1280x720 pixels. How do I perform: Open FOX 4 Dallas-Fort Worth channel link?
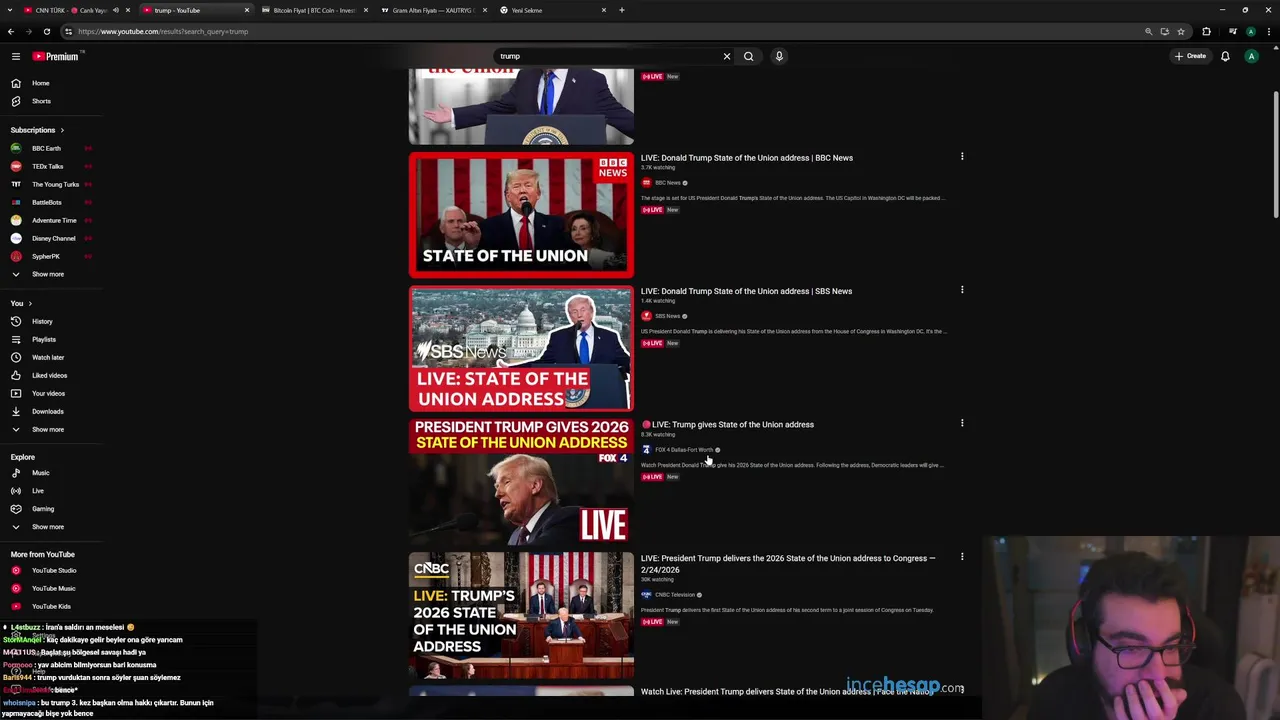tap(684, 450)
